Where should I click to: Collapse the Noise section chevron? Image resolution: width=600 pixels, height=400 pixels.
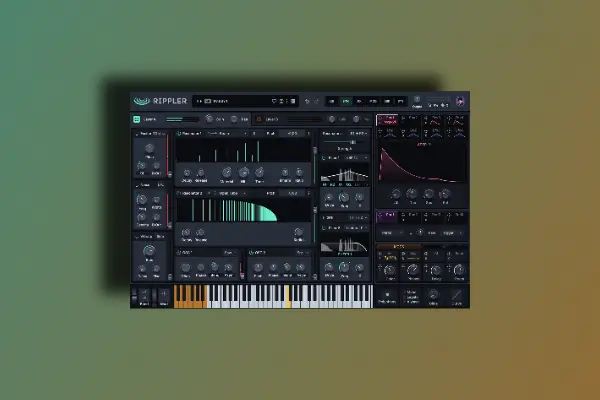[137, 185]
